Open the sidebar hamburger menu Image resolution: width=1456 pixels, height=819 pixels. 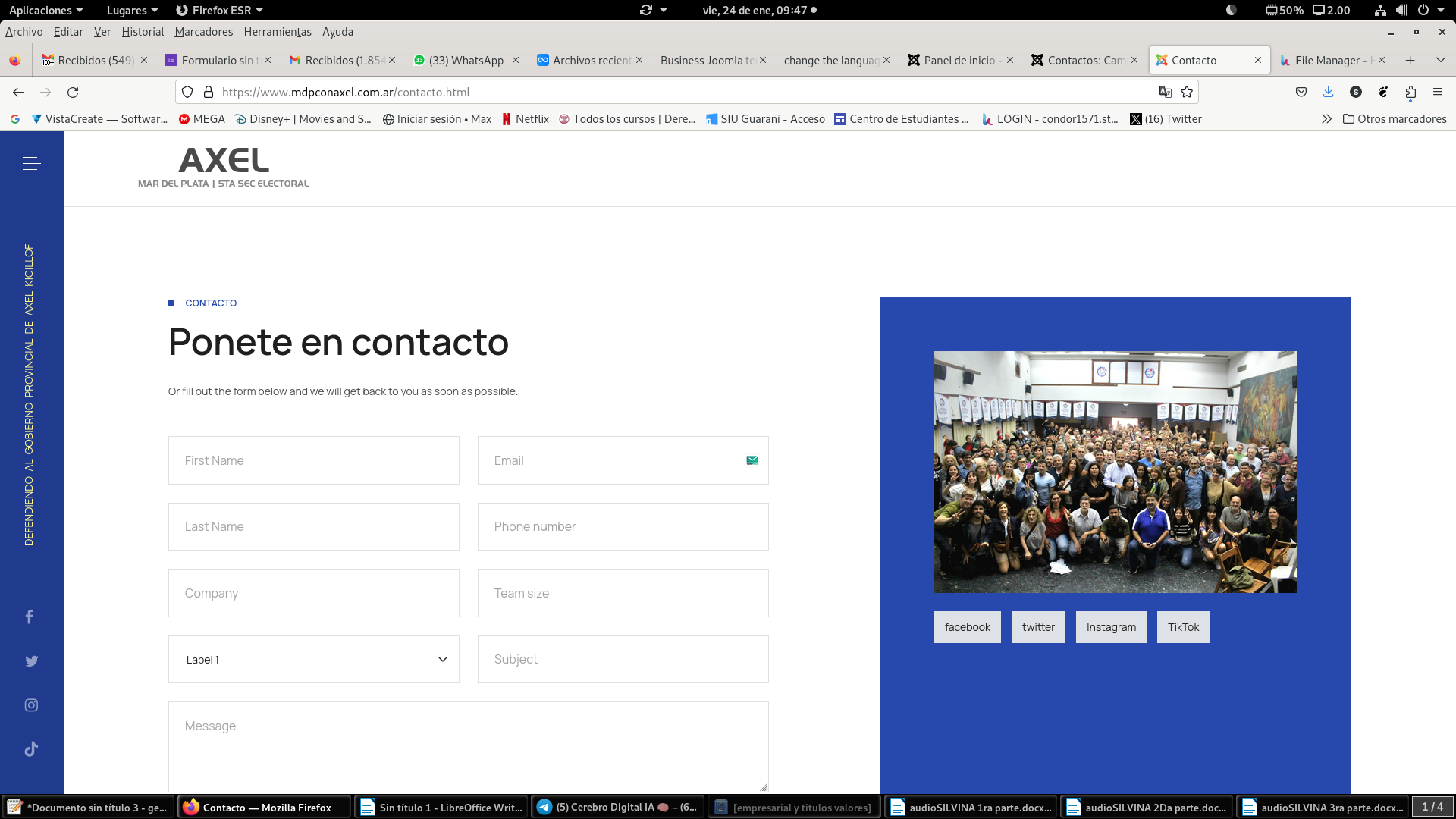point(31,163)
